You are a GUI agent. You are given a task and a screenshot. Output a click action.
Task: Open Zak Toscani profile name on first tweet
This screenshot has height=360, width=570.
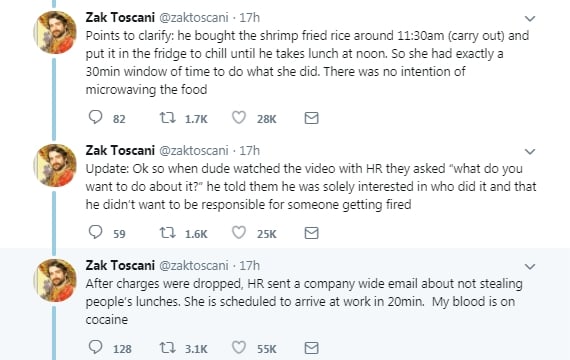point(120,17)
